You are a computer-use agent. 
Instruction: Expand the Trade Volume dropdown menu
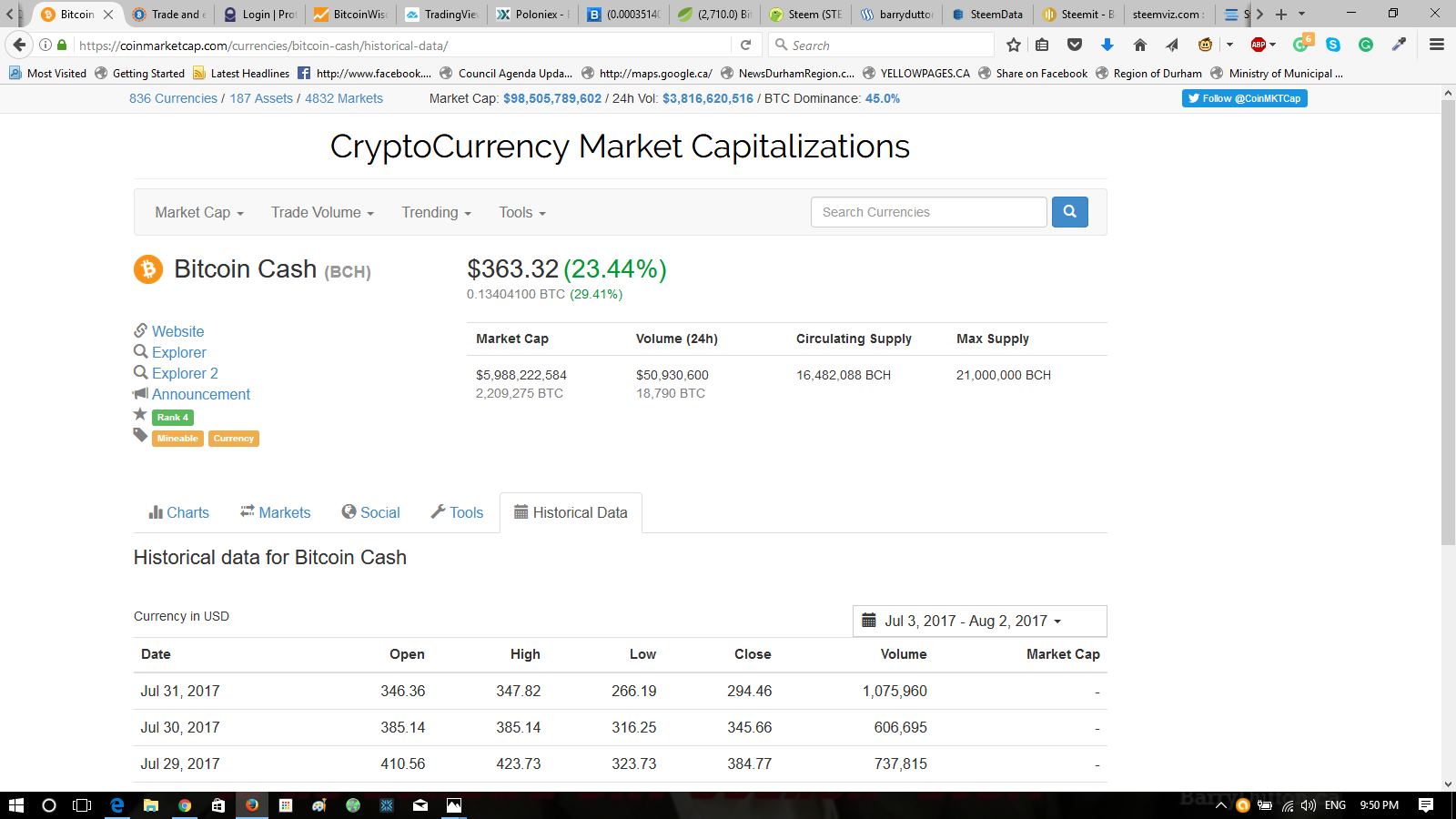point(322,212)
